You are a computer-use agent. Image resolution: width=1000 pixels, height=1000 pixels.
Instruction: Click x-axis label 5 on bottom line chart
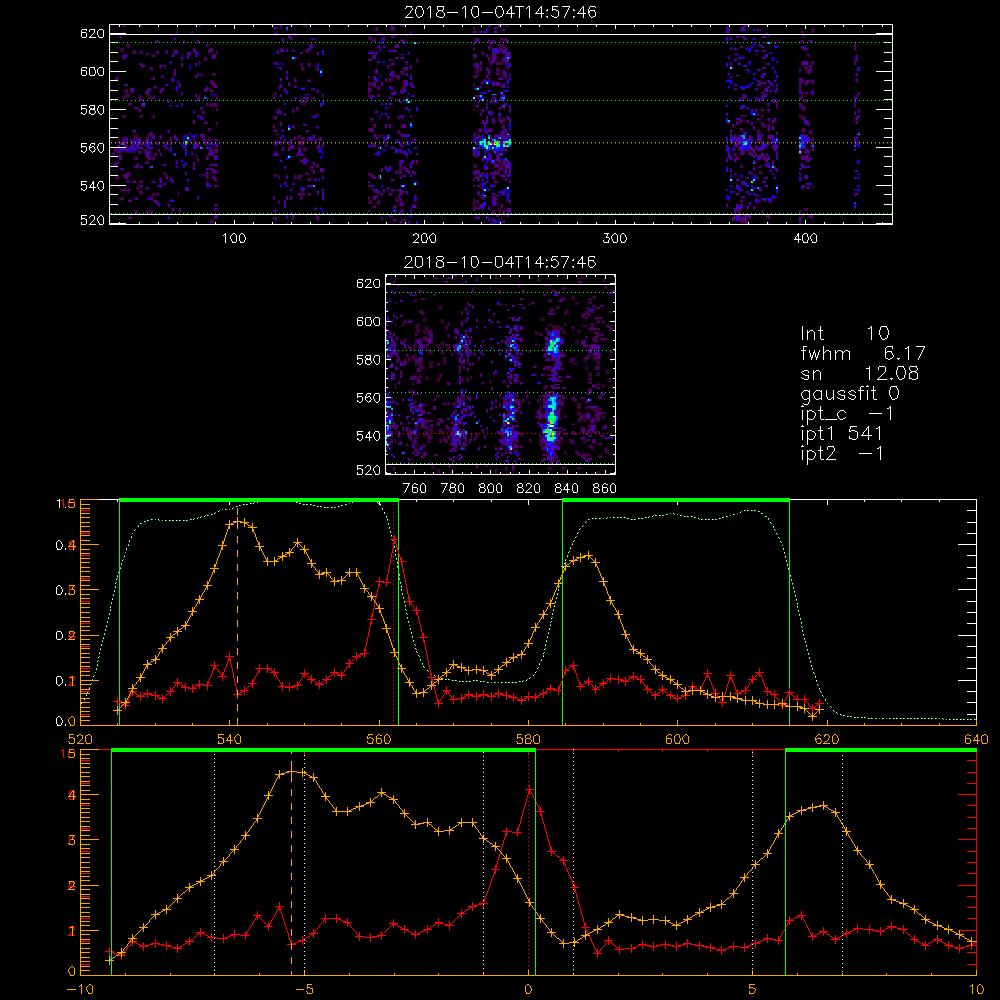(x=753, y=990)
